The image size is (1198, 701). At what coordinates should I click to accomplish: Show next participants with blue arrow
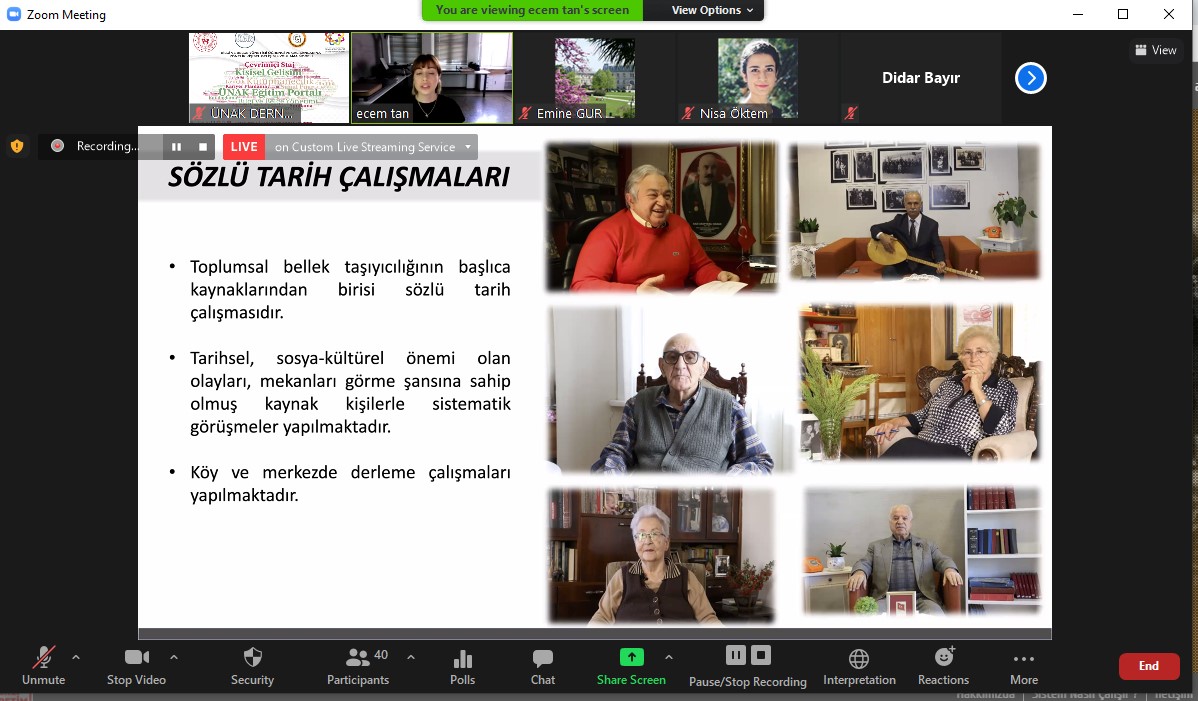coord(1031,78)
